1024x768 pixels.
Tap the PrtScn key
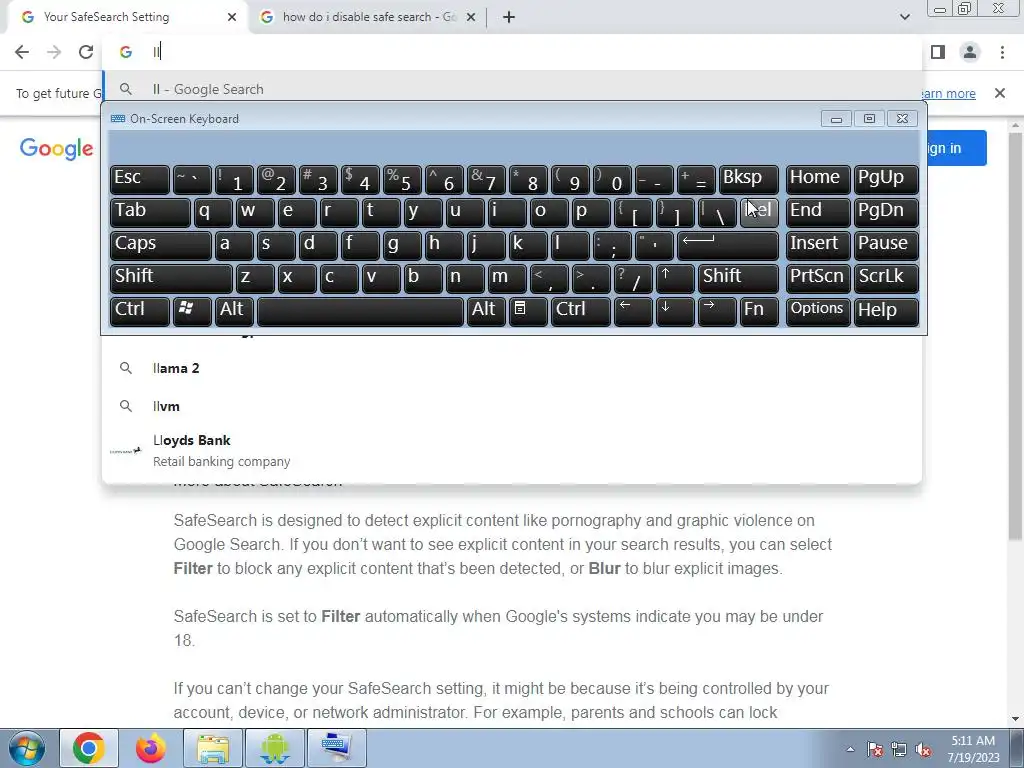pos(818,278)
